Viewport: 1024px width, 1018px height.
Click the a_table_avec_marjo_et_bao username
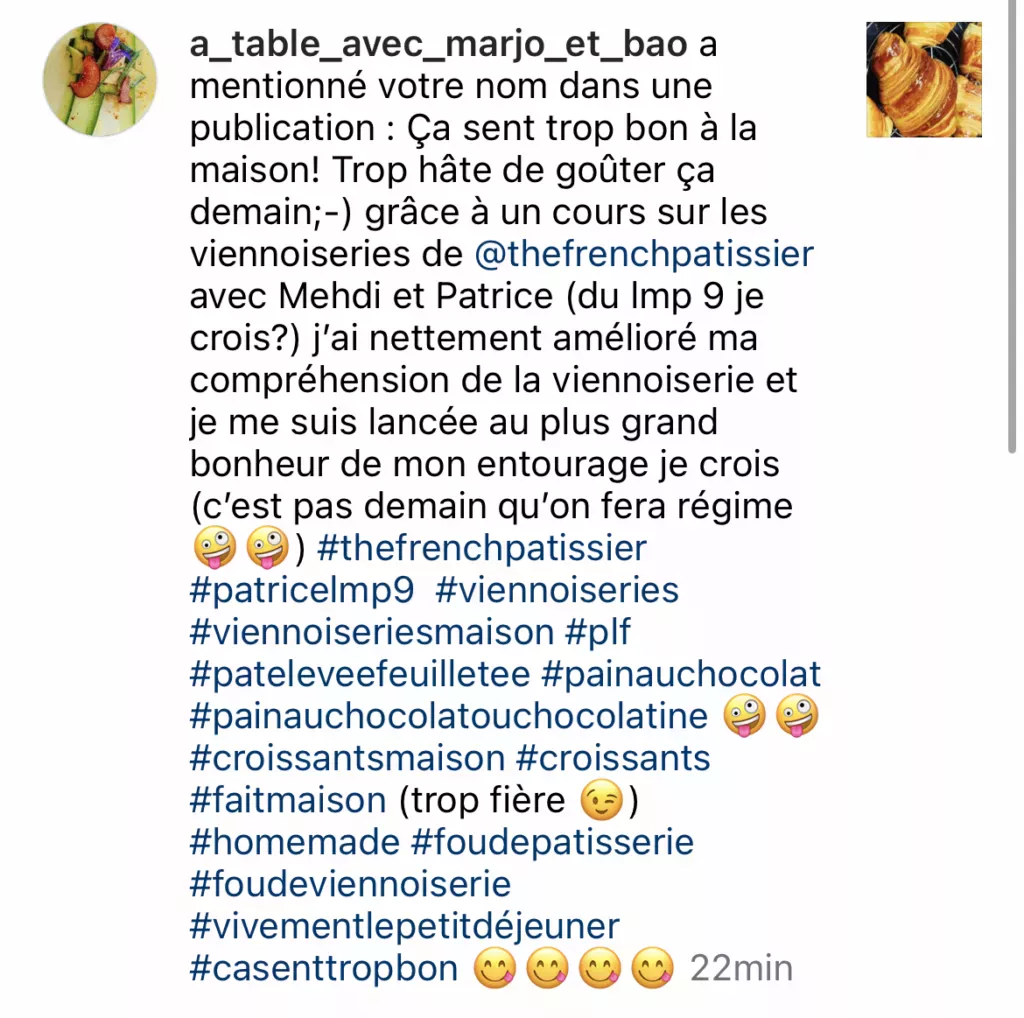[x=438, y=44]
